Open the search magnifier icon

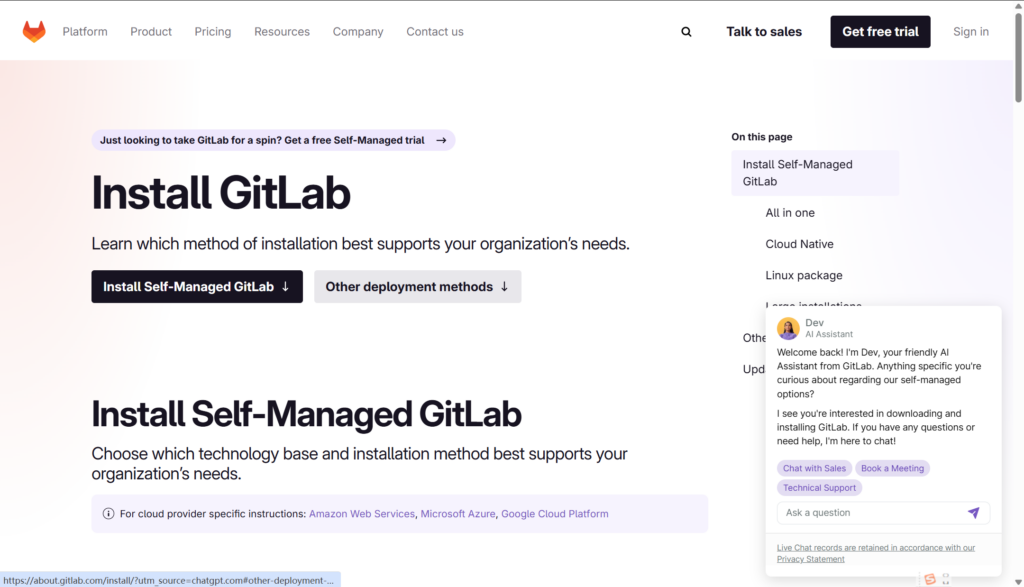pos(686,32)
